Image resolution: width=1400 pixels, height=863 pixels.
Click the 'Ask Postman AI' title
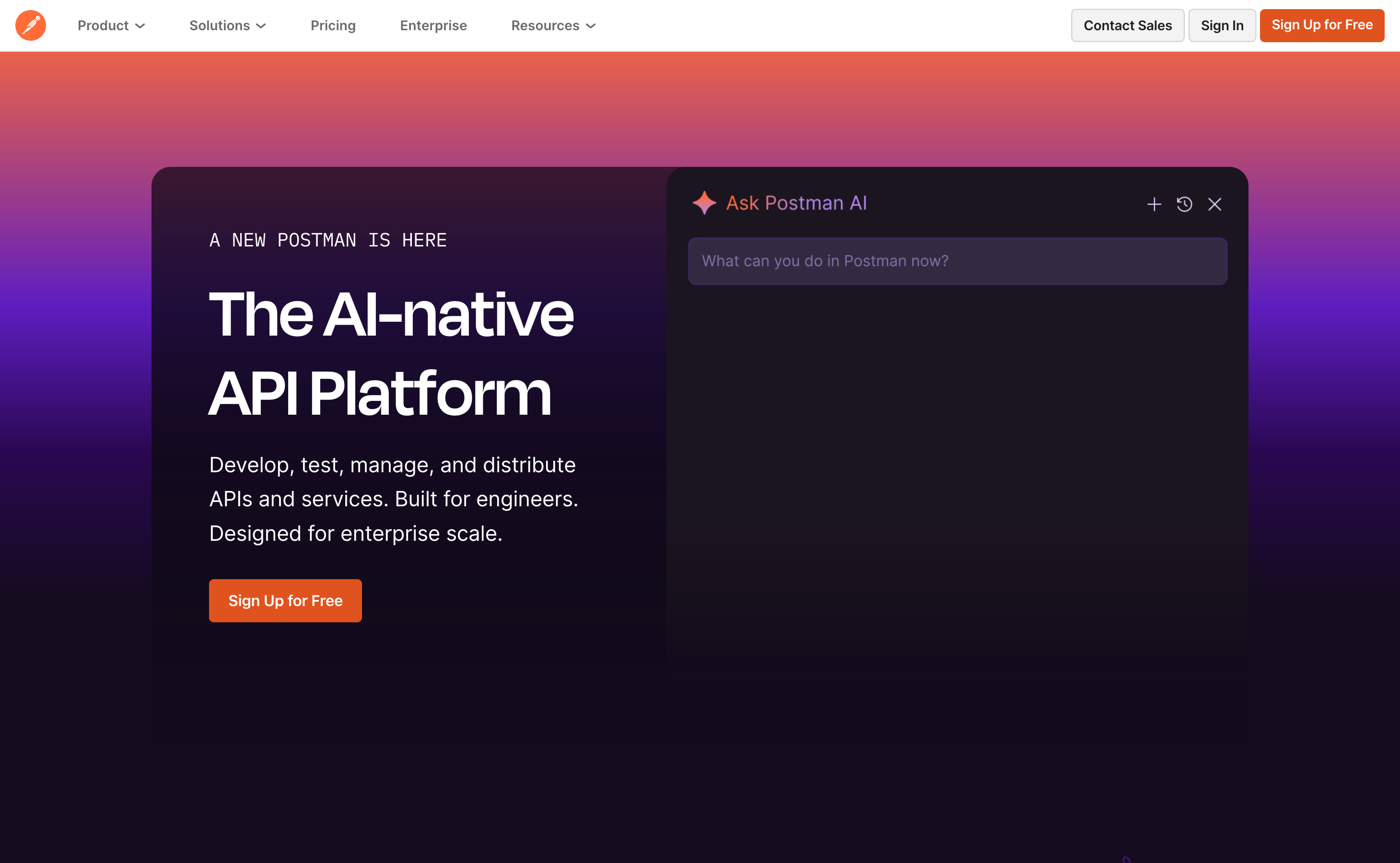(796, 203)
